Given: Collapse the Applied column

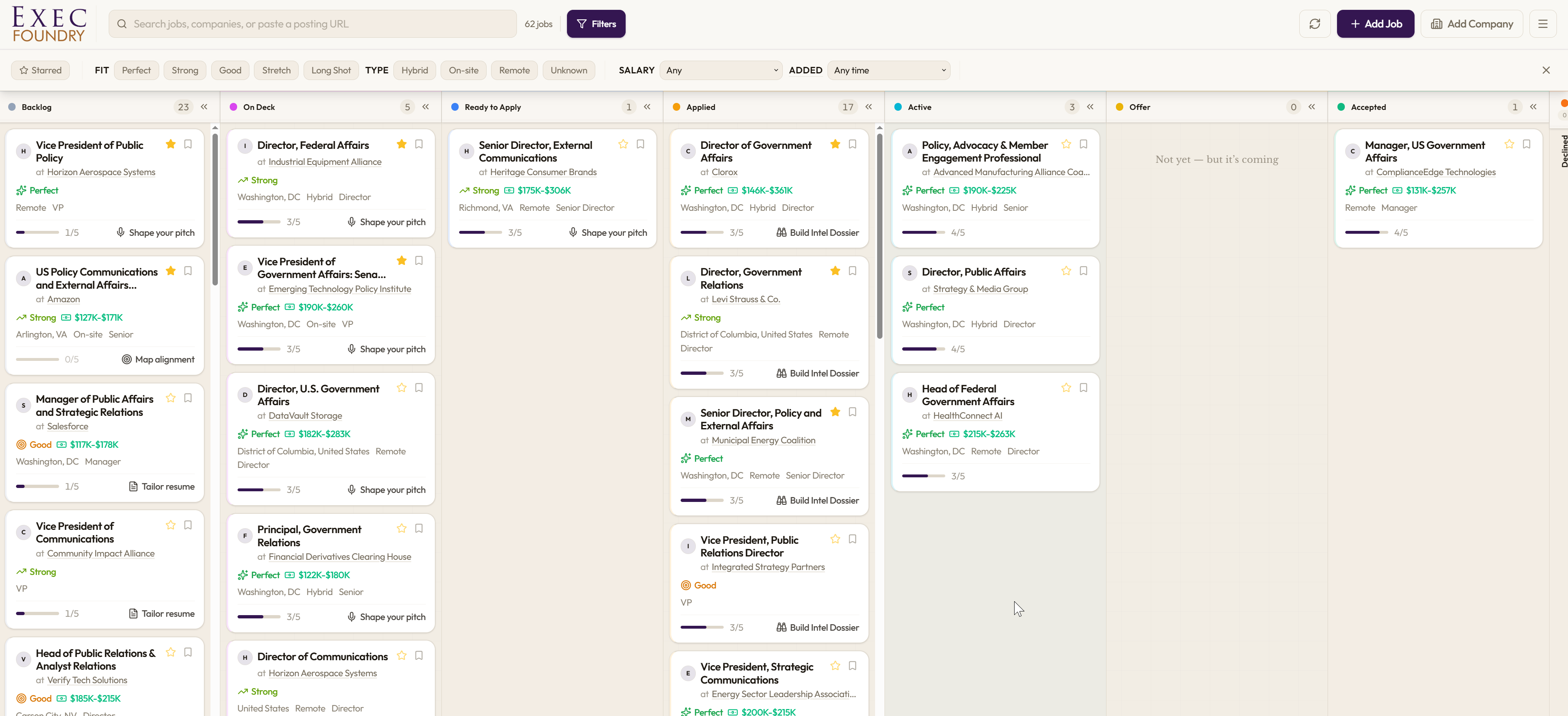Looking at the screenshot, I should [x=869, y=107].
